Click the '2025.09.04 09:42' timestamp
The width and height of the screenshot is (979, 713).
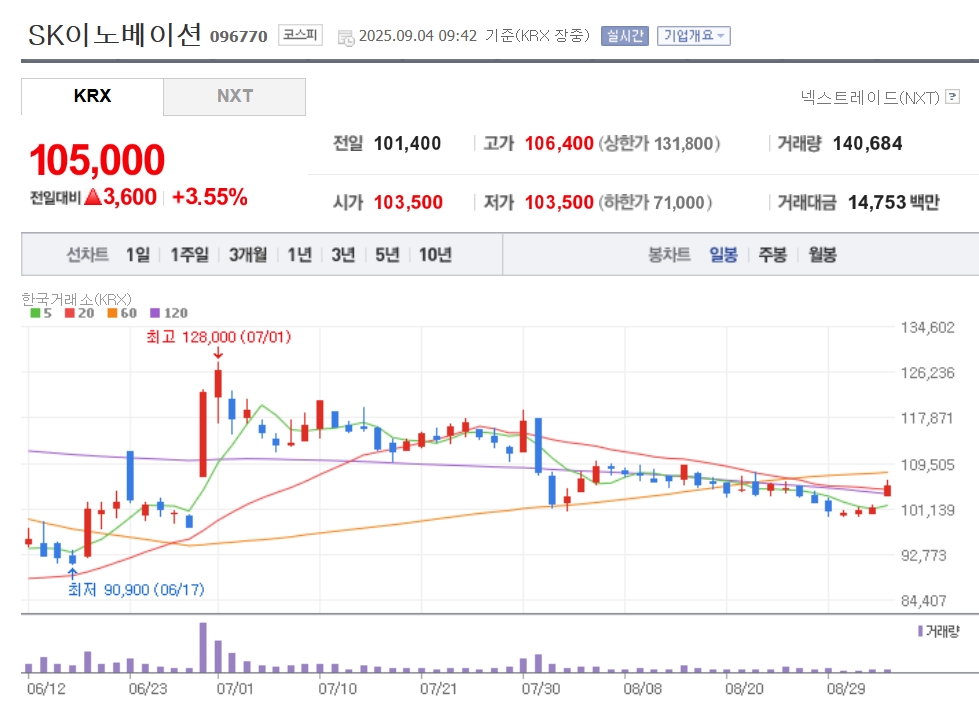(418, 36)
